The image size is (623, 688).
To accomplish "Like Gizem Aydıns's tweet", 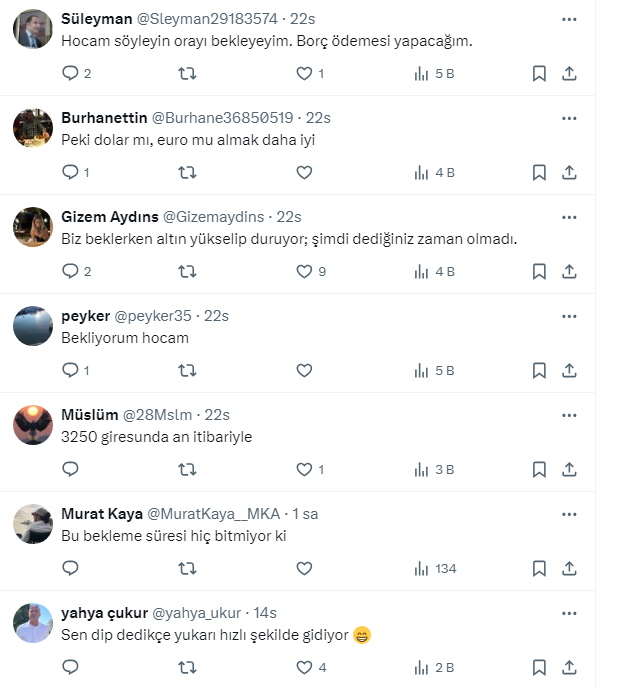I will [x=305, y=271].
